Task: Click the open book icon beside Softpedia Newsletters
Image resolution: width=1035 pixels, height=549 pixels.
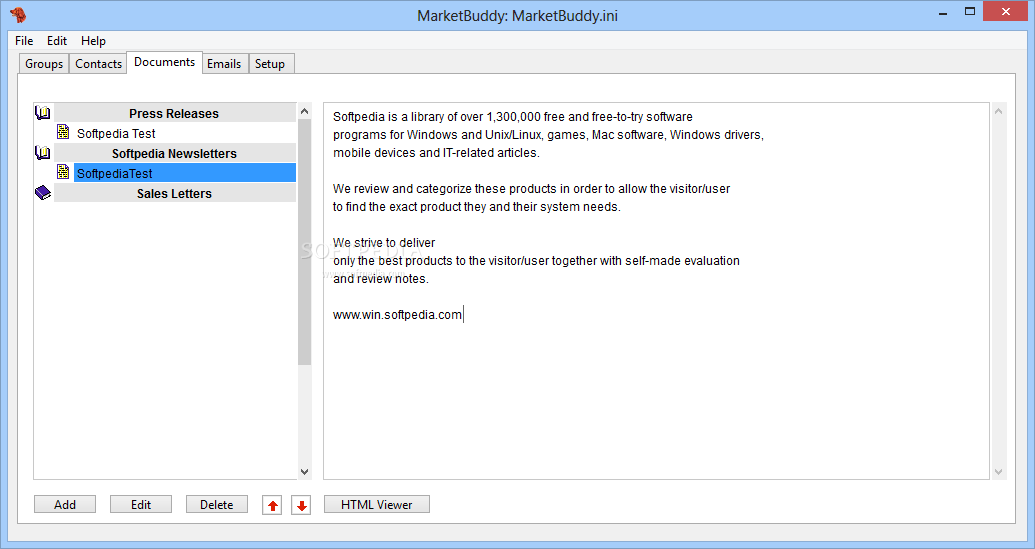Action: (x=43, y=153)
